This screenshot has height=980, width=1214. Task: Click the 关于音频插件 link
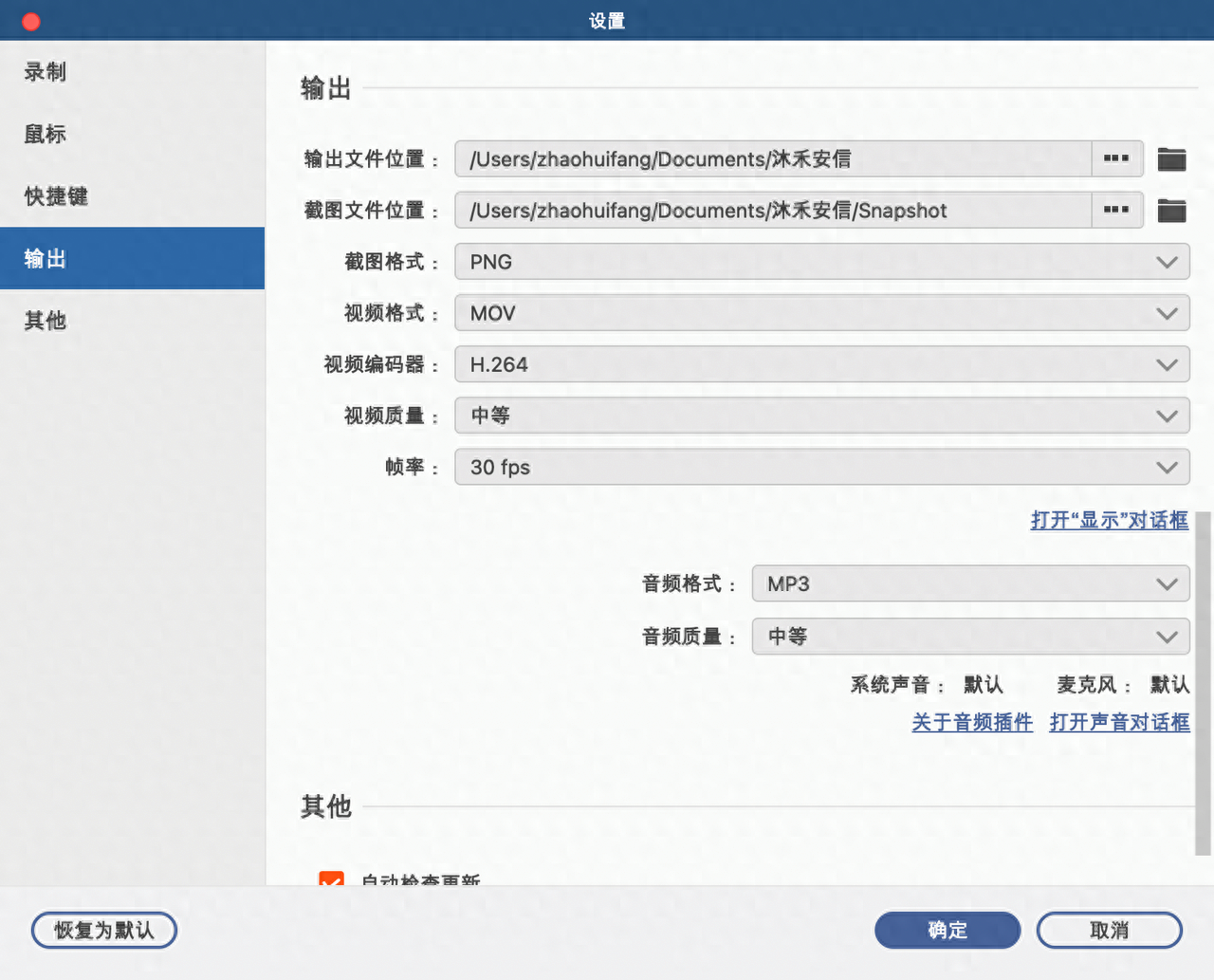point(971,722)
